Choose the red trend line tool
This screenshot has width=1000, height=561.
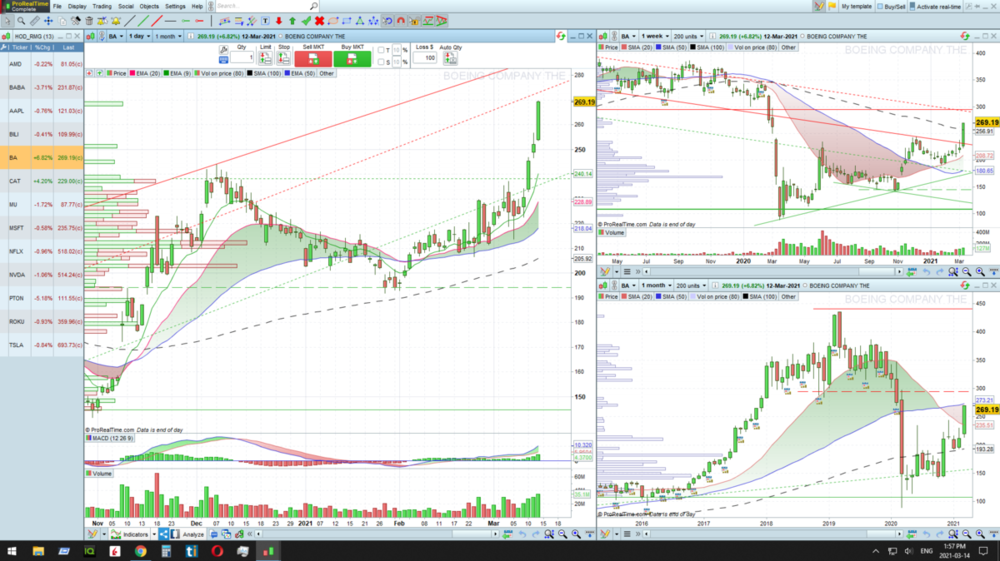point(157,21)
